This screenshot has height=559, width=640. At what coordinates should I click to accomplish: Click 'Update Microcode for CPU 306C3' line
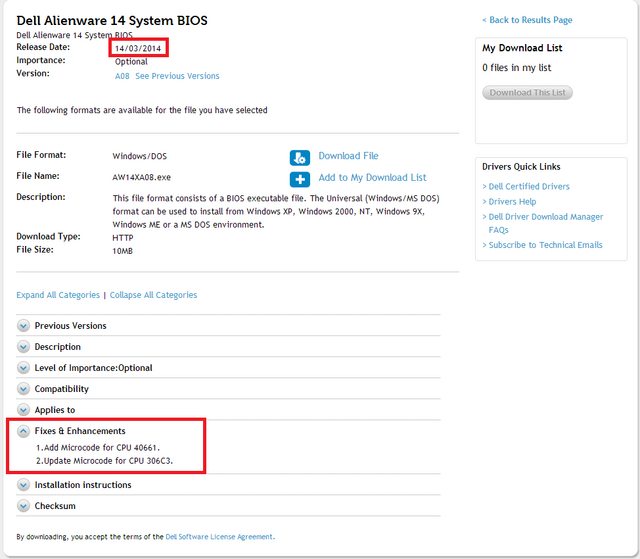[104, 461]
